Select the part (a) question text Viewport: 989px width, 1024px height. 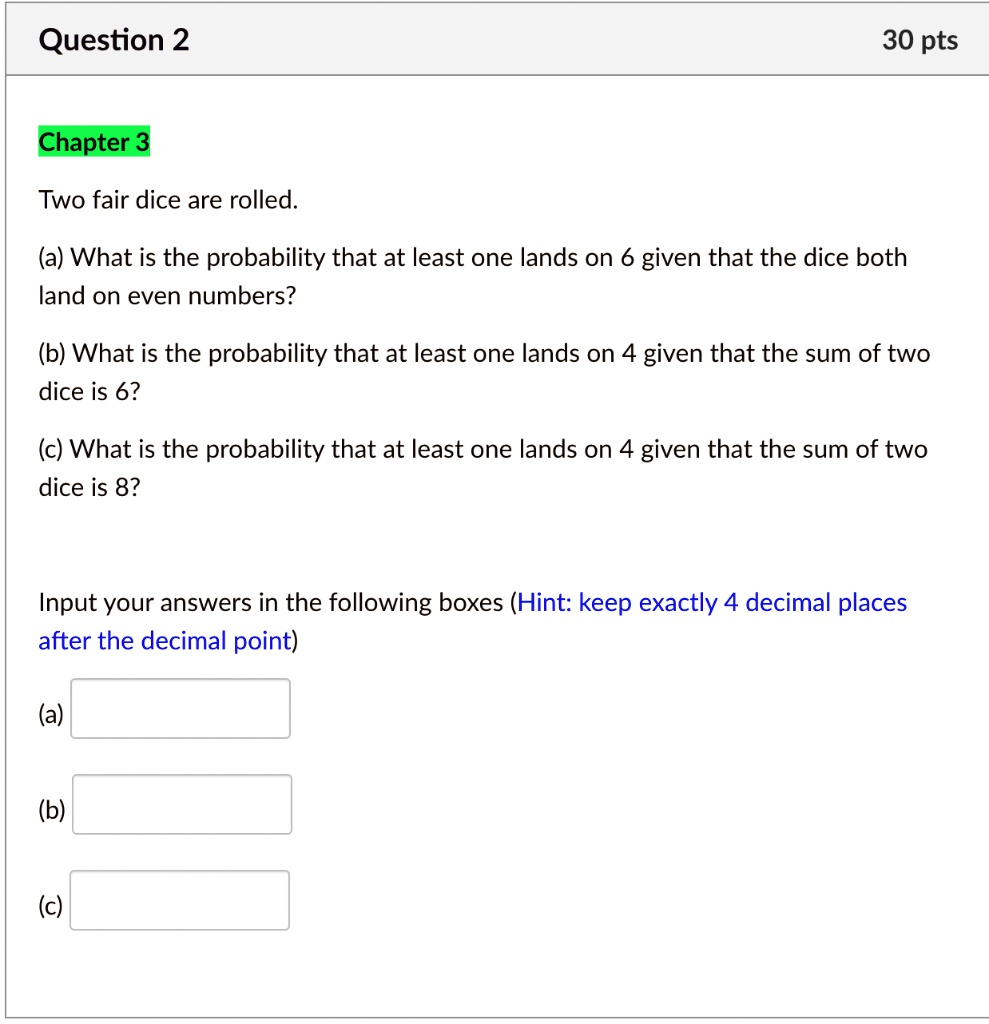470,275
